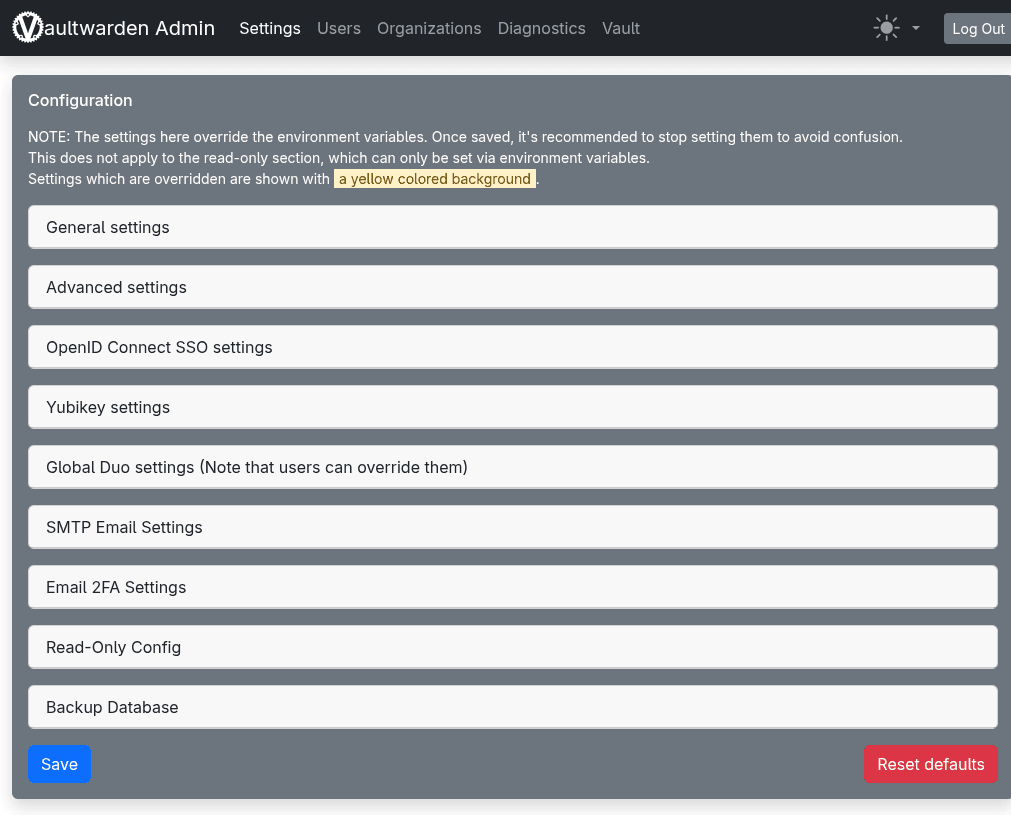Expand Global Duo settings section

coord(513,467)
